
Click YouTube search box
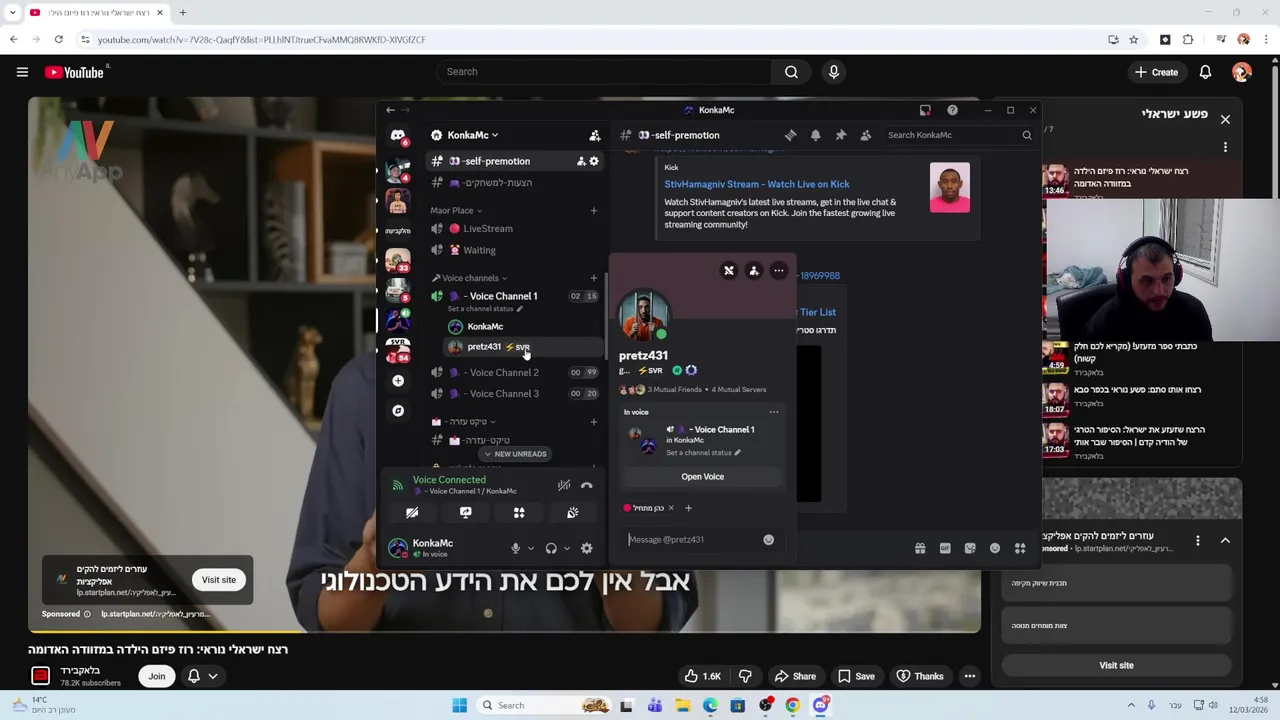604,72
